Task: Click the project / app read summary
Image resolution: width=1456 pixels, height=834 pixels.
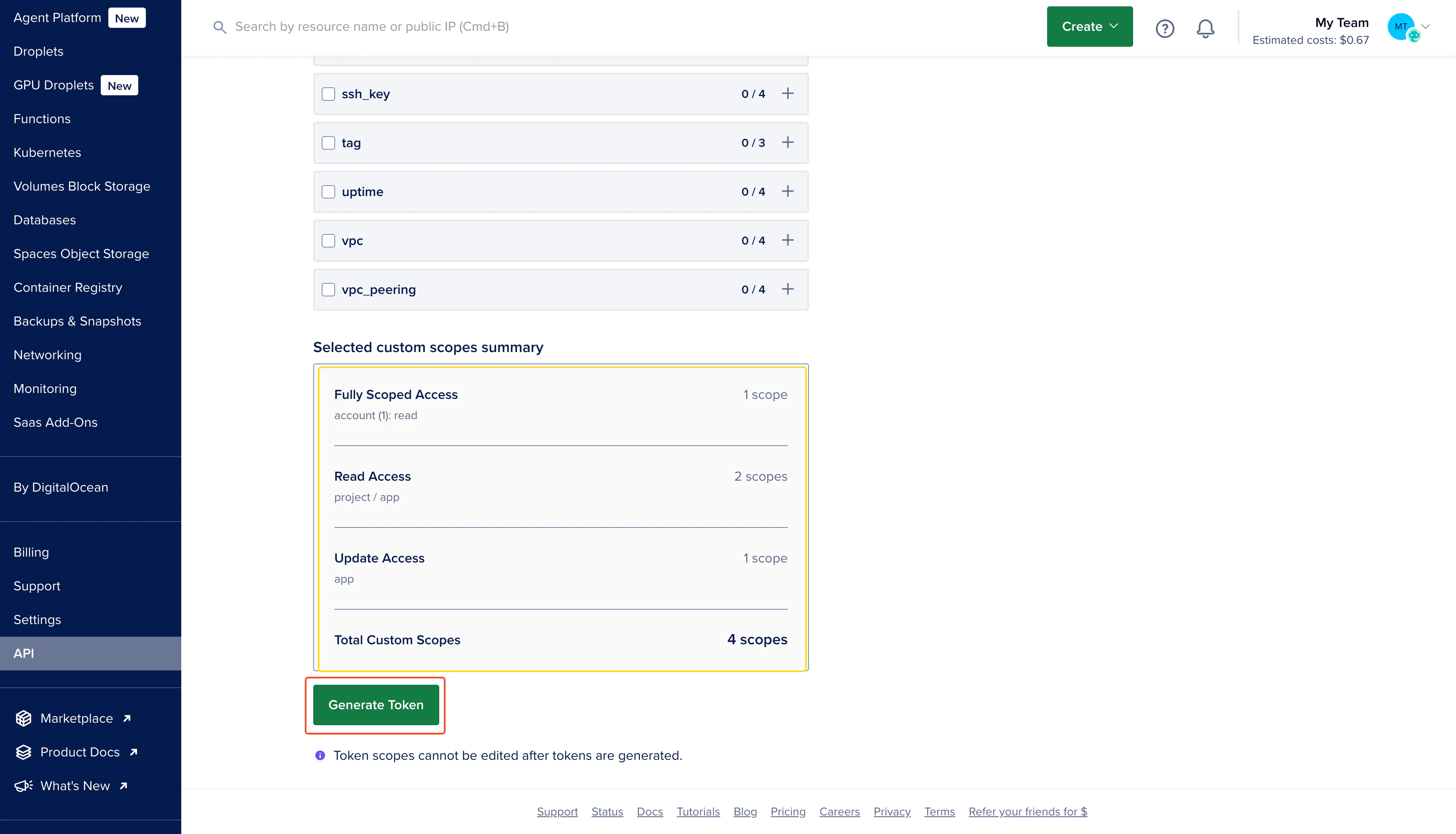Action: (366, 498)
